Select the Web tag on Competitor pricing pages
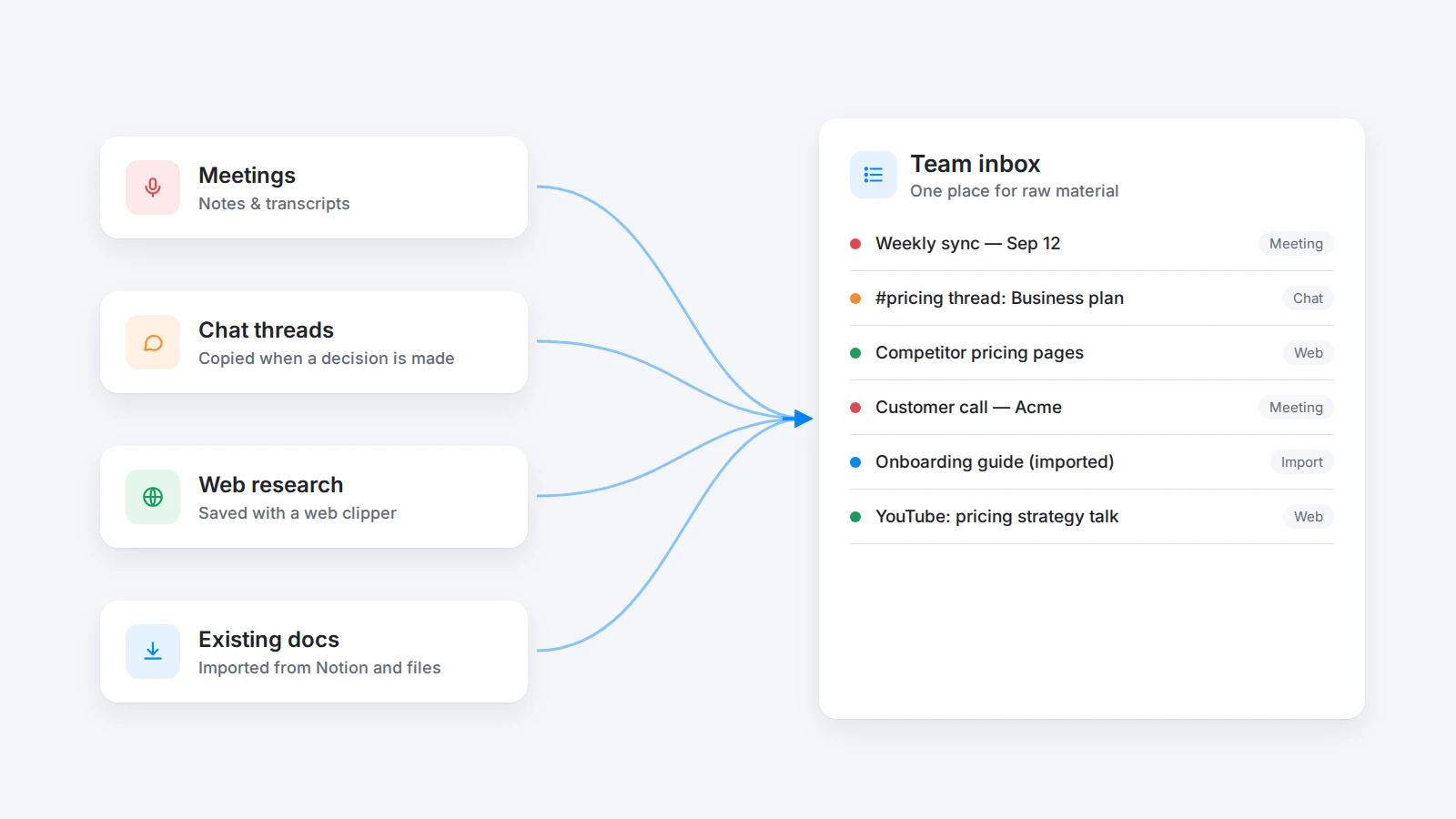Image resolution: width=1456 pixels, height=819 pixels. pyautogui.click(x=1309, y=353)
